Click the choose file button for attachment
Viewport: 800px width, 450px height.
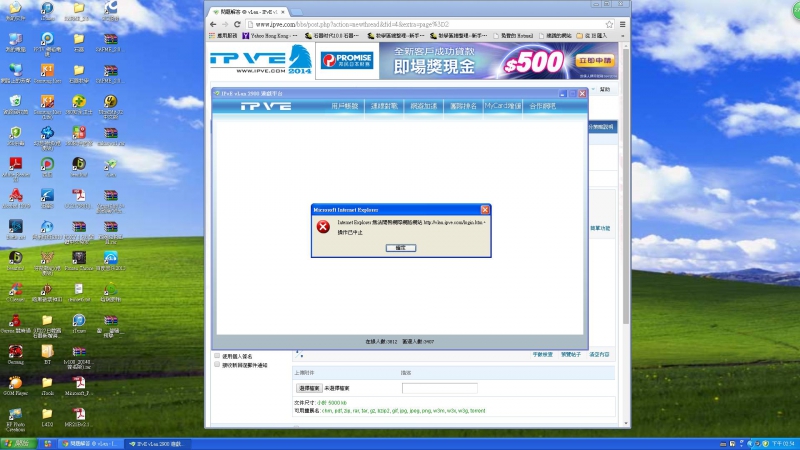click(309, 388)
